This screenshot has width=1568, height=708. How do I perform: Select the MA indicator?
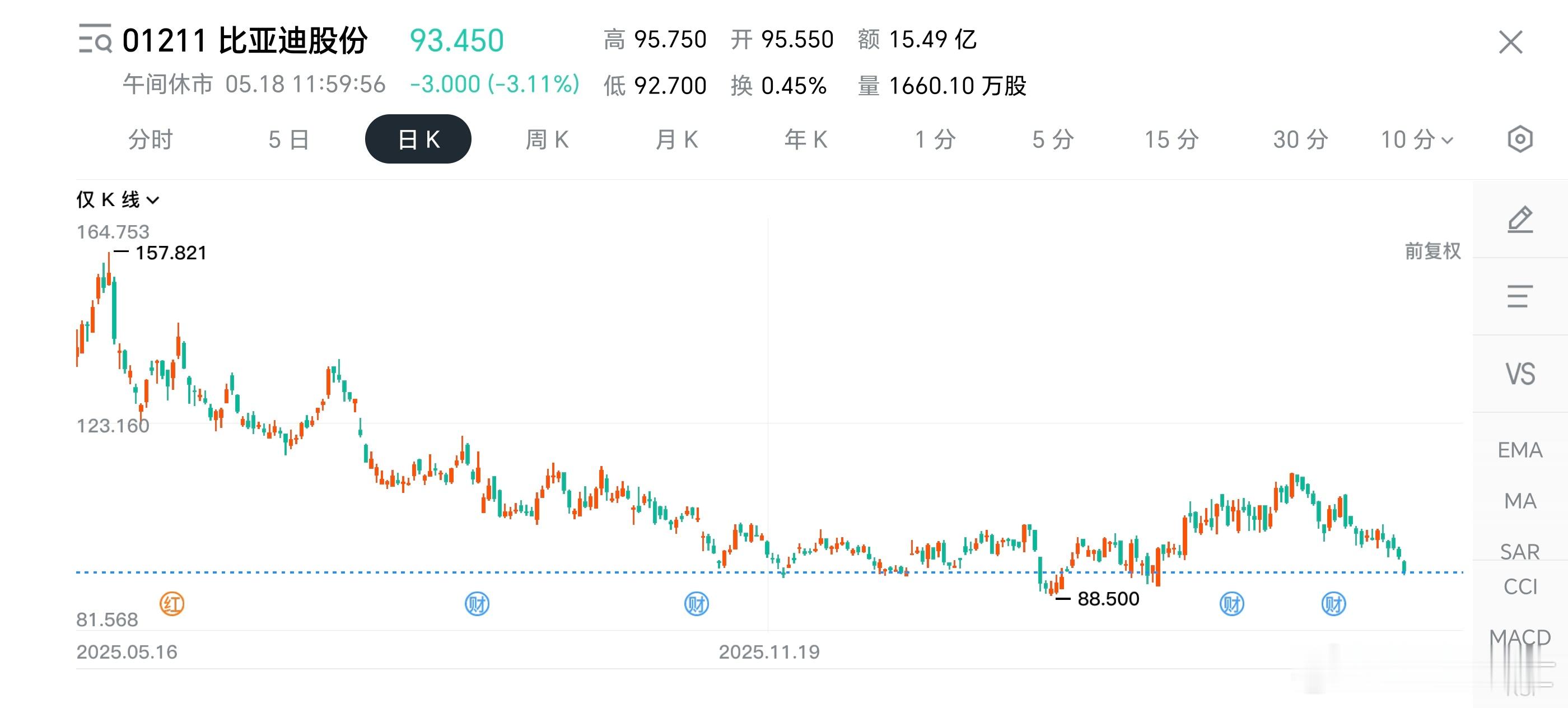click(1519, 501)
